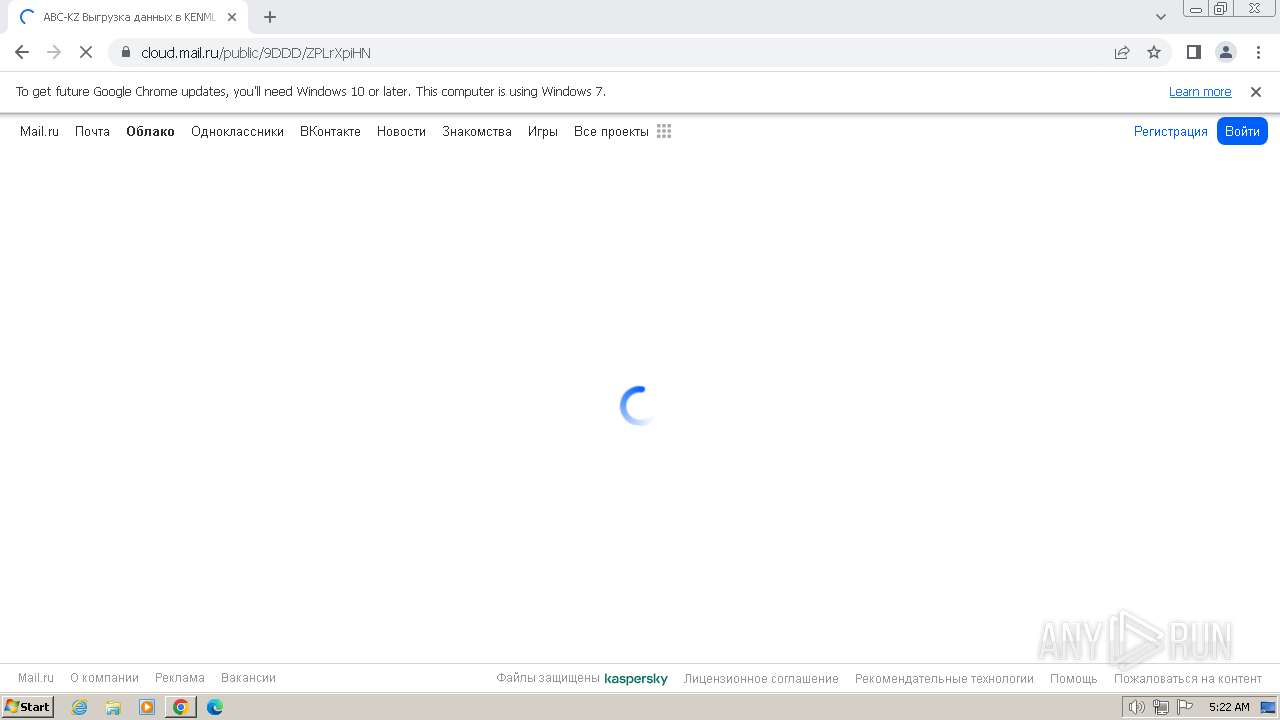
Task: Open Windows Explorer from taskbar
Action: 113,707
